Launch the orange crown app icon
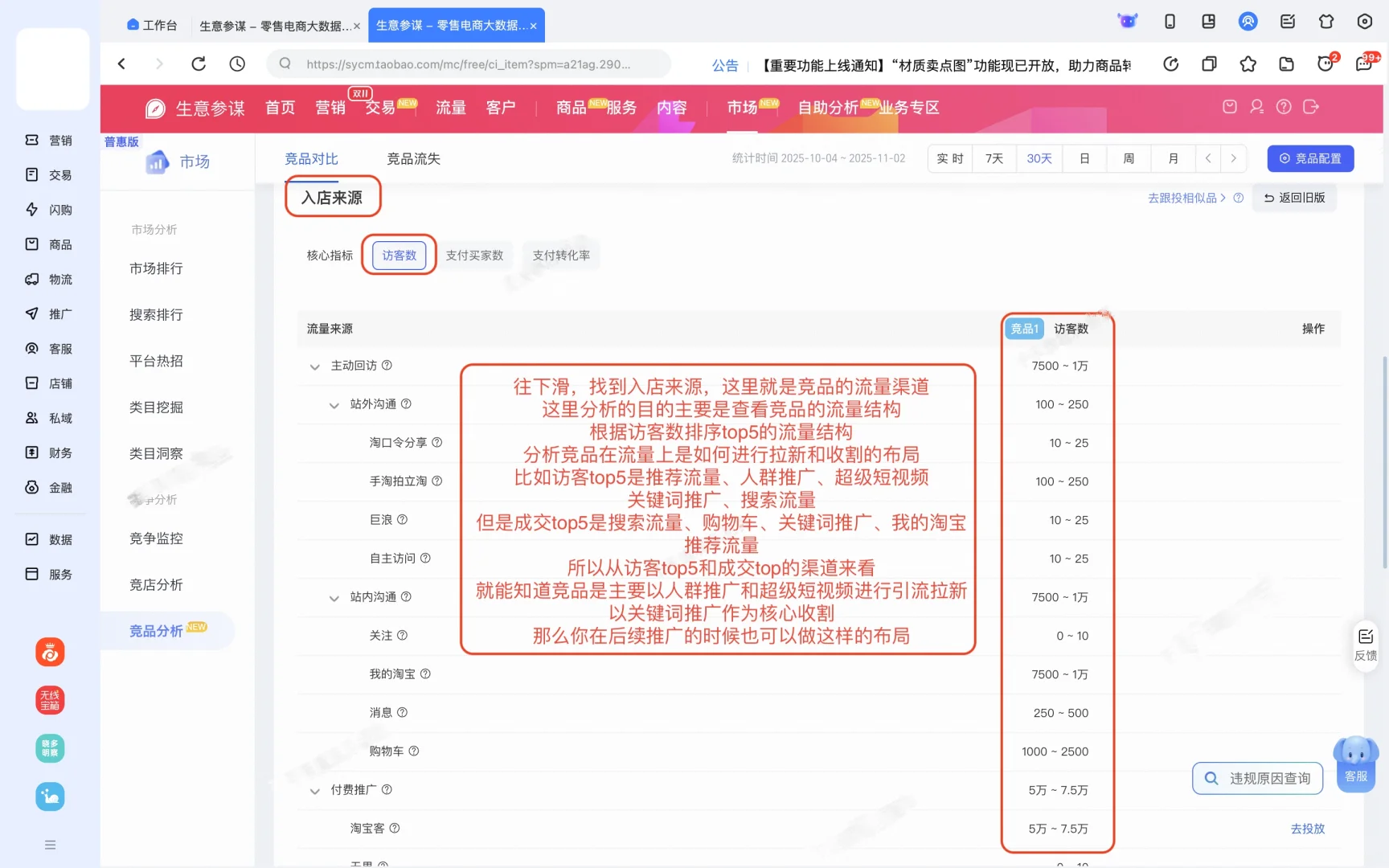1389x868 pixels. coord(50,652)
